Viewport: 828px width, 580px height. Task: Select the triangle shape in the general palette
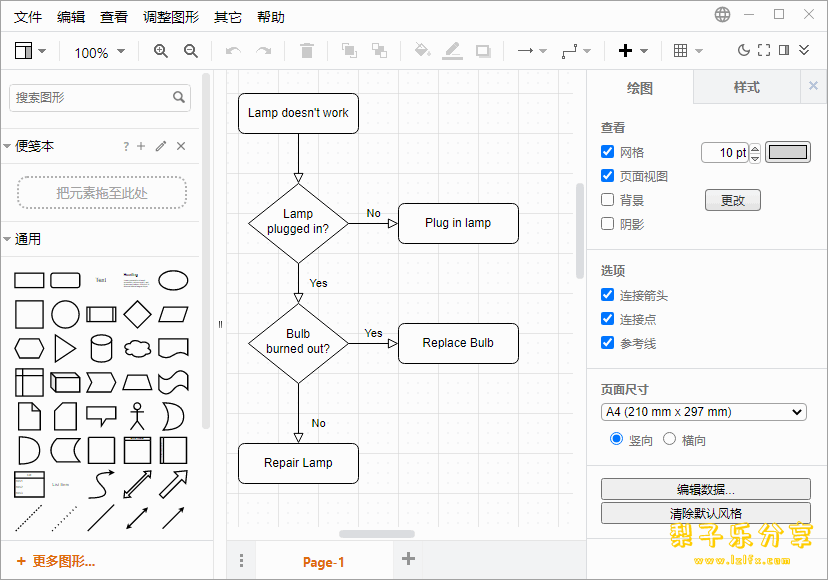click(x=65, y=349)
